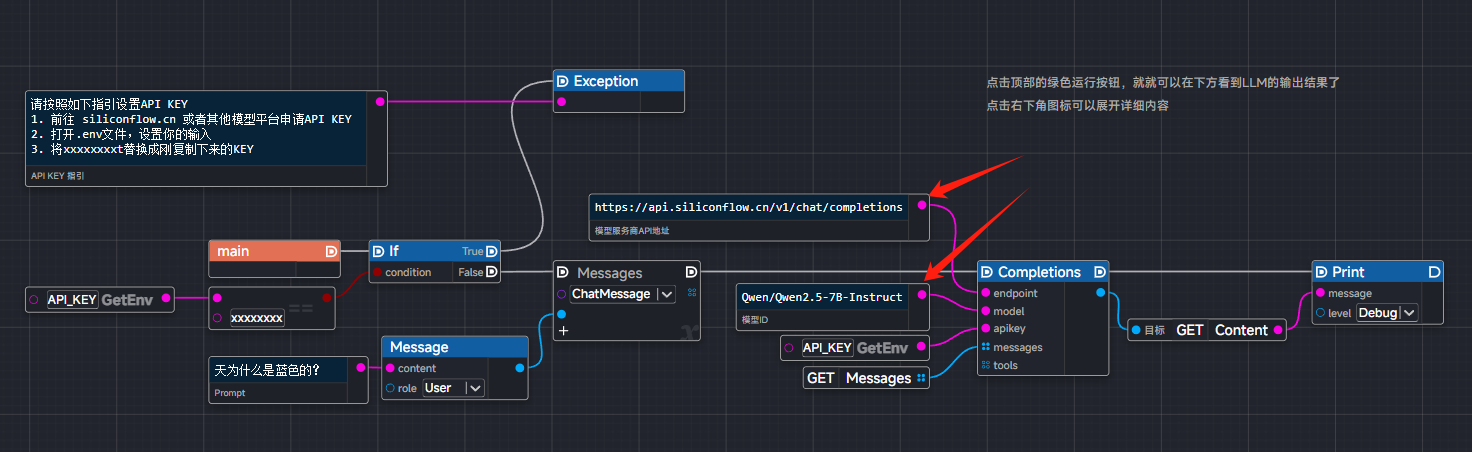Click the True execution pin on If node

pos(491,251)
